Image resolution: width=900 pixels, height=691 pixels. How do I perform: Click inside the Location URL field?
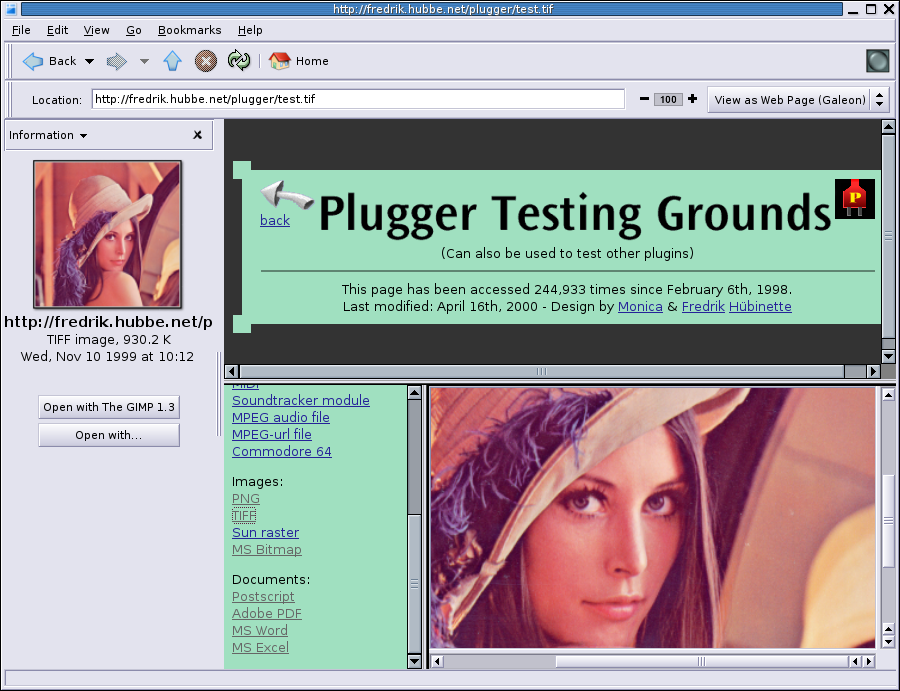pos(358,99)
